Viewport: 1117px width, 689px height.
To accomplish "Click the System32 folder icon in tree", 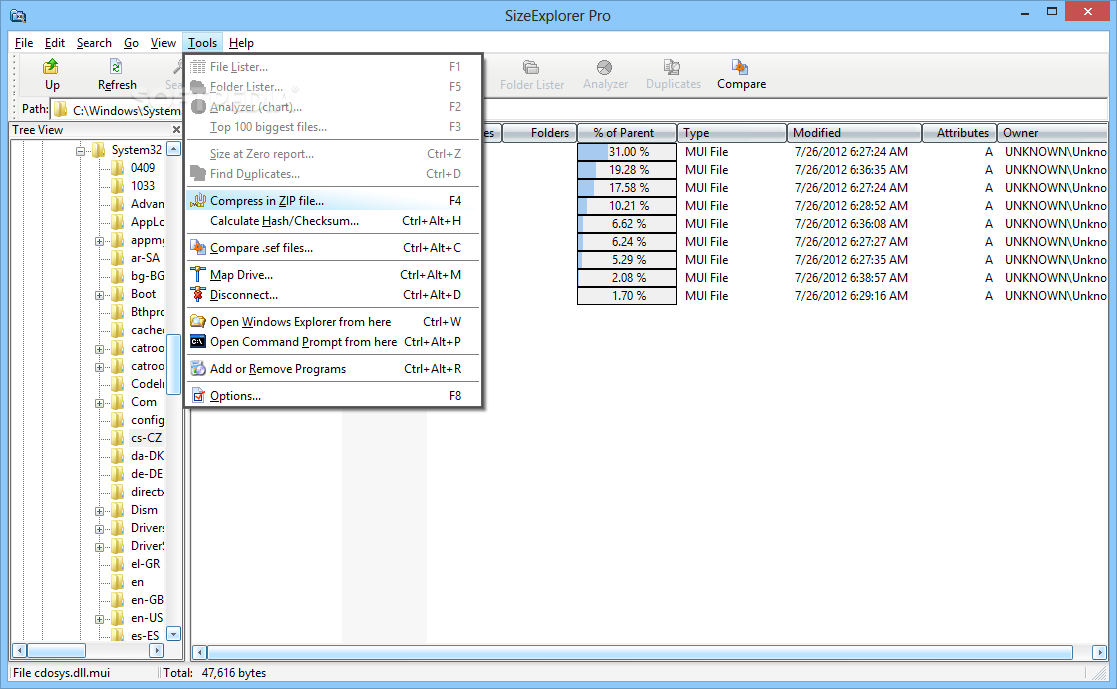I will tap(99, 150).
